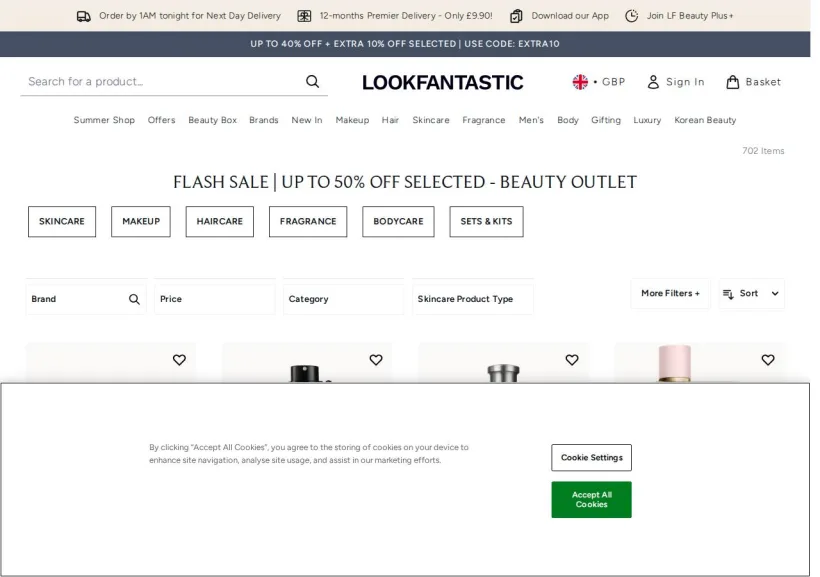Open the Skincare navigation menu item
Viewport: 820px width, 577px height.
431,120
